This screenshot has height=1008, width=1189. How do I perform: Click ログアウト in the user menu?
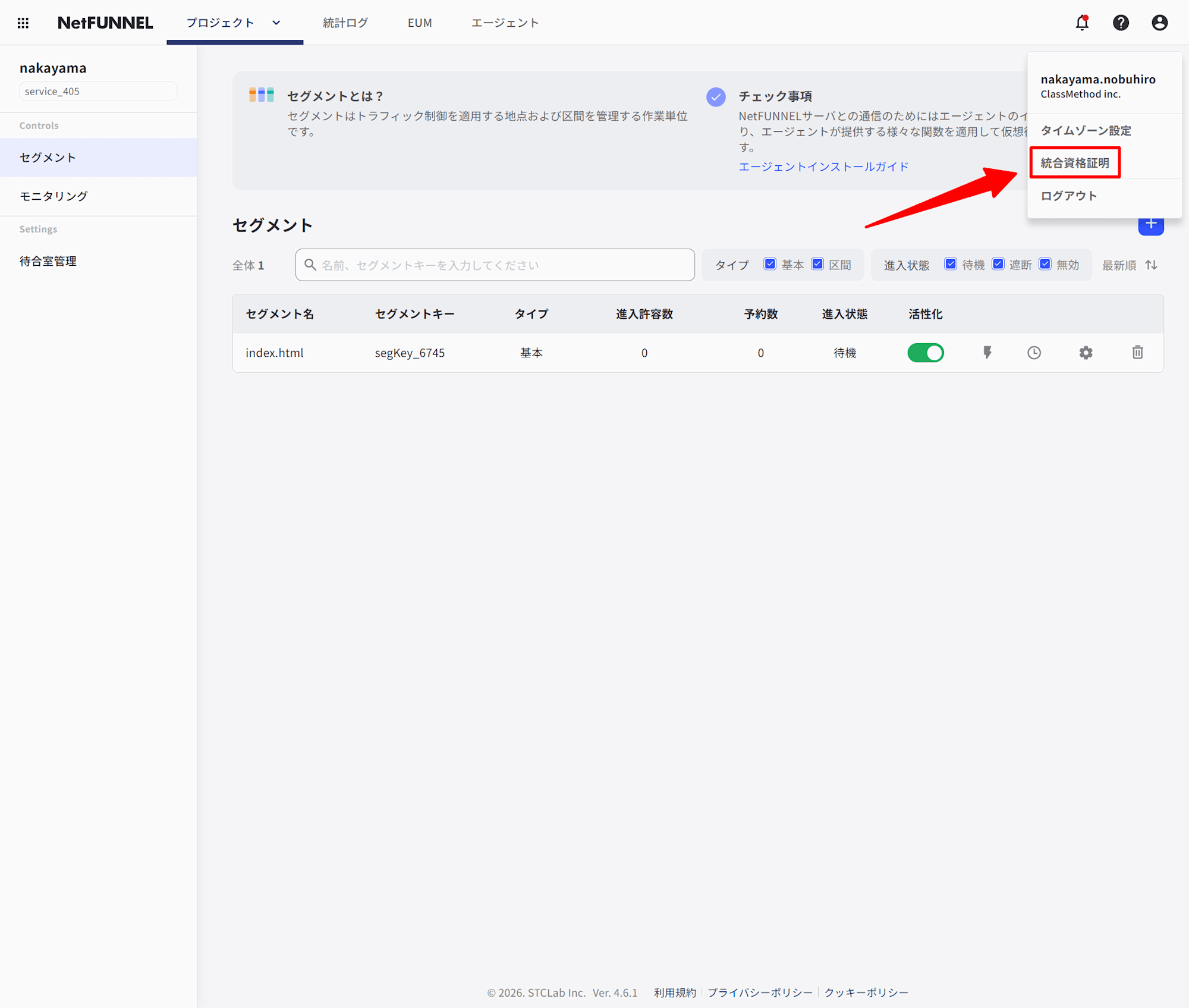(1068, 196)
